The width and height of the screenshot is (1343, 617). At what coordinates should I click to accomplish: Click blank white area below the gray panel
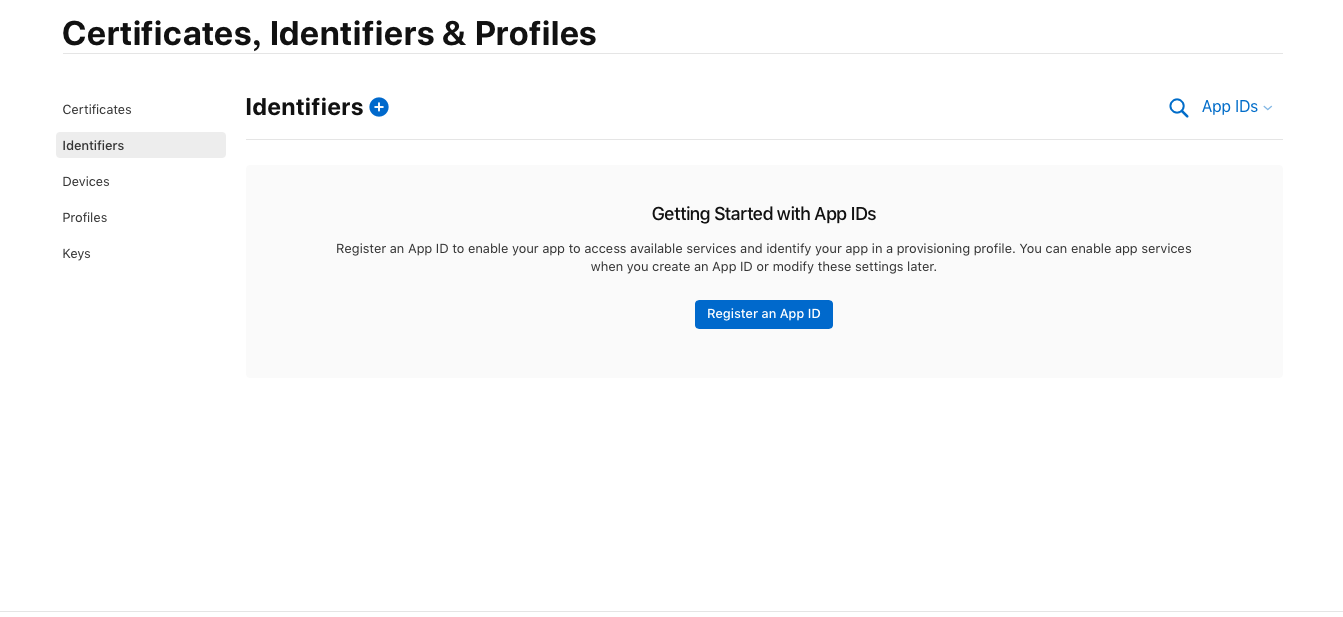[x=764, y=480]
